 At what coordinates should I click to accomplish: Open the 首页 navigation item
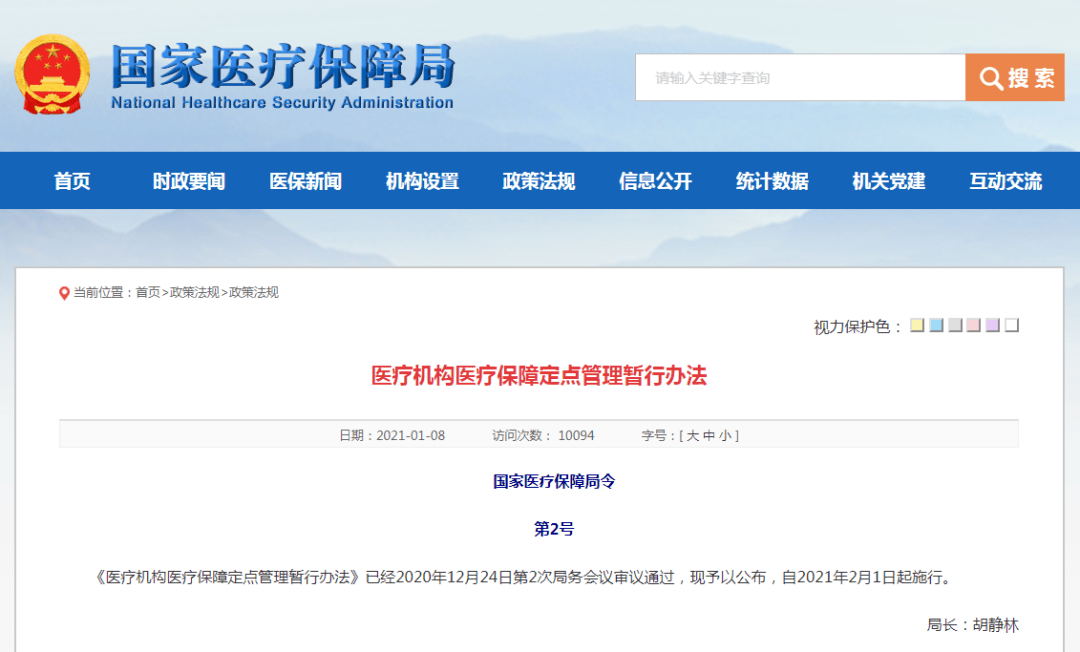pyautogui.click(x=72, y=181)
